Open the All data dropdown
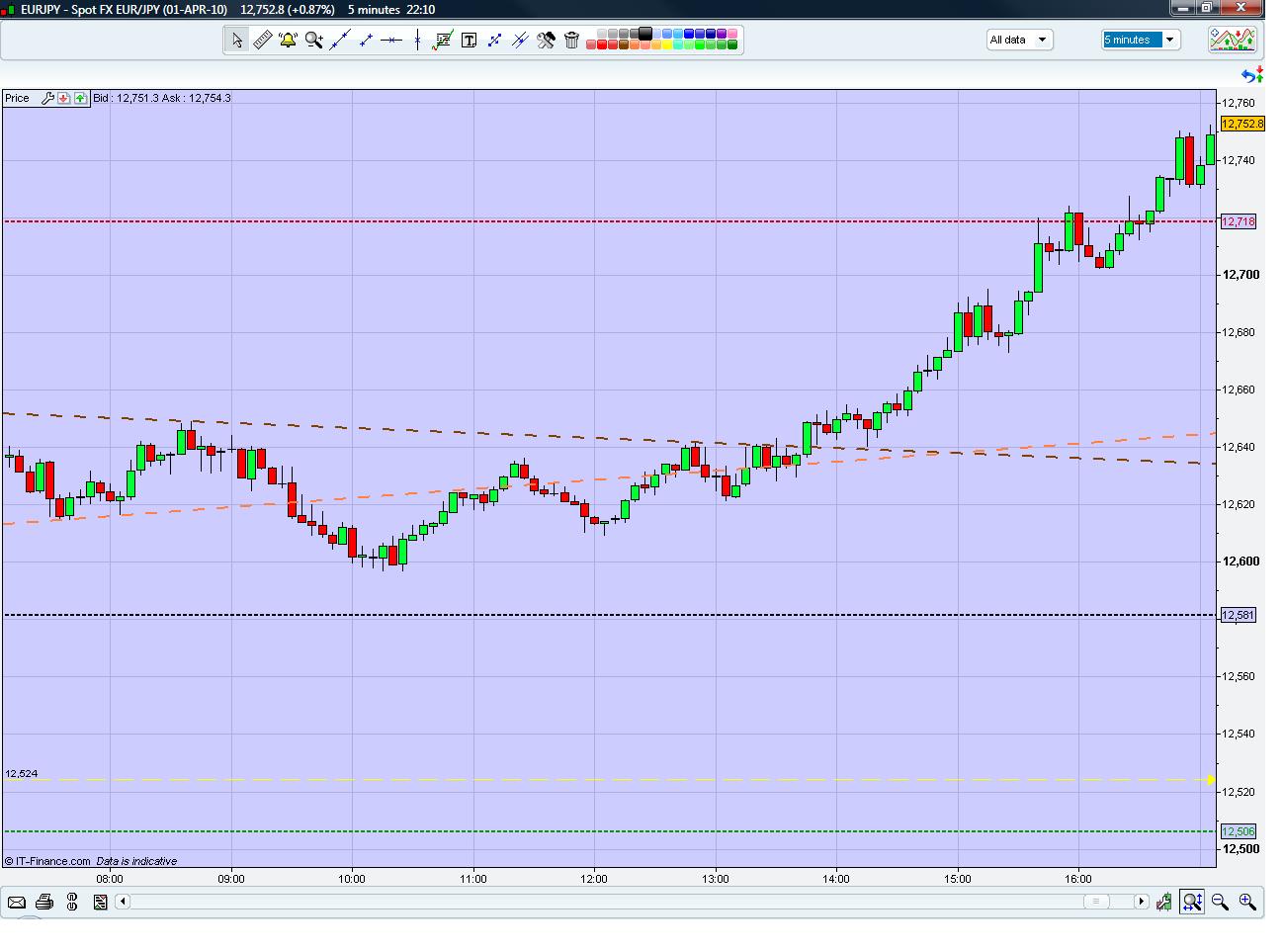This screenshot has height=952, width=1284. click(1019, 40)
